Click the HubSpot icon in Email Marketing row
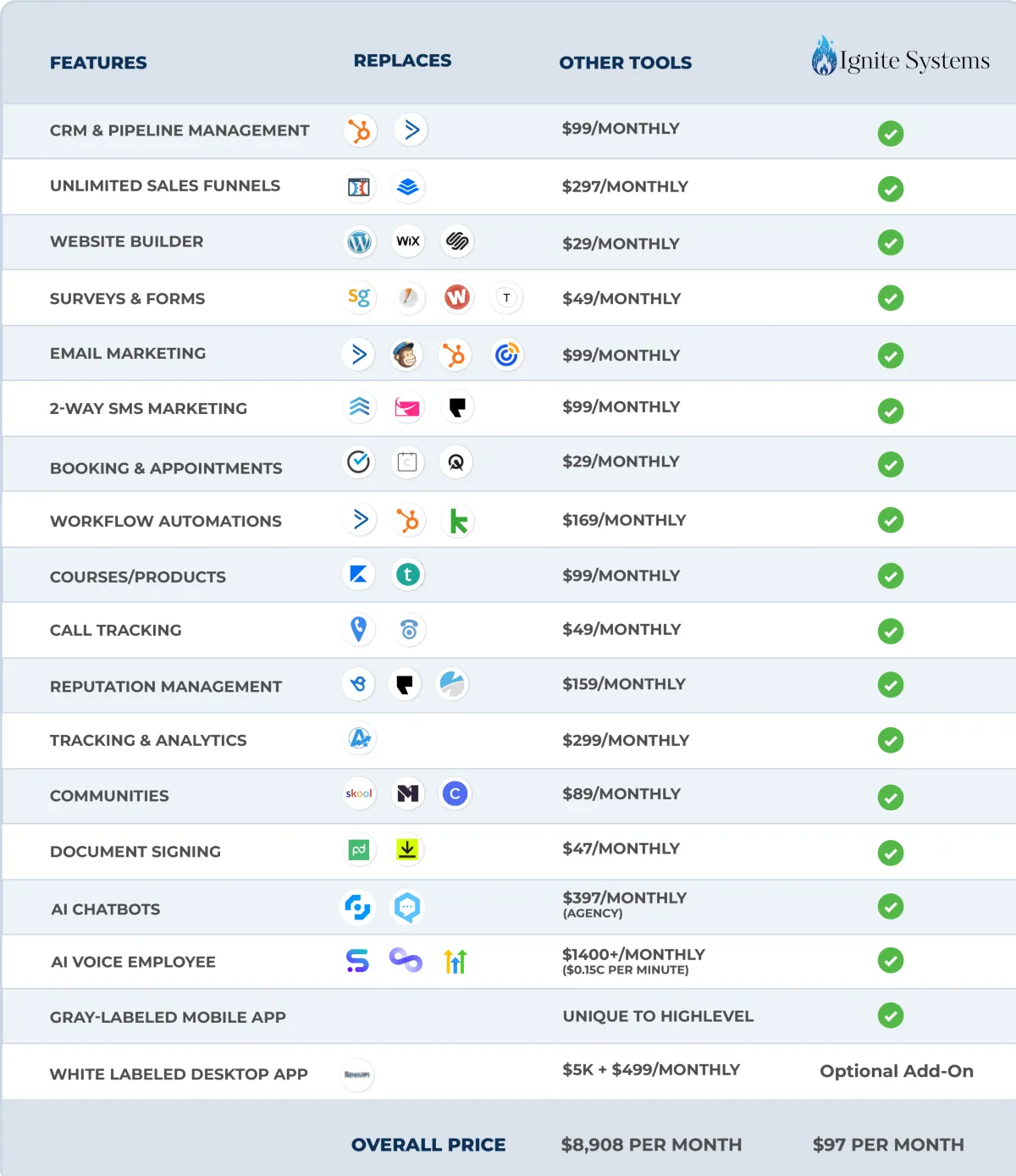The height and width of the screenshot is (1176, 1016). click(x=455, y=355)
